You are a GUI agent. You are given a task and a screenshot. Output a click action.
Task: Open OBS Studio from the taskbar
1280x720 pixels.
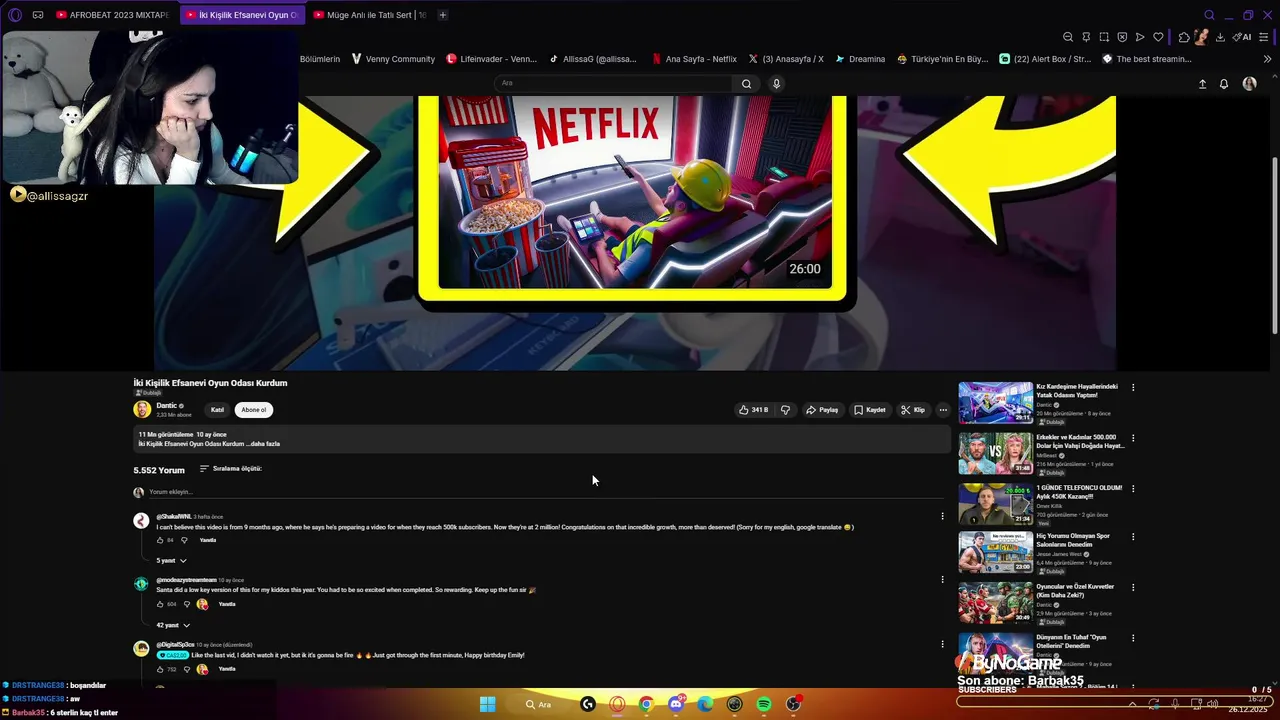point(793,704)
